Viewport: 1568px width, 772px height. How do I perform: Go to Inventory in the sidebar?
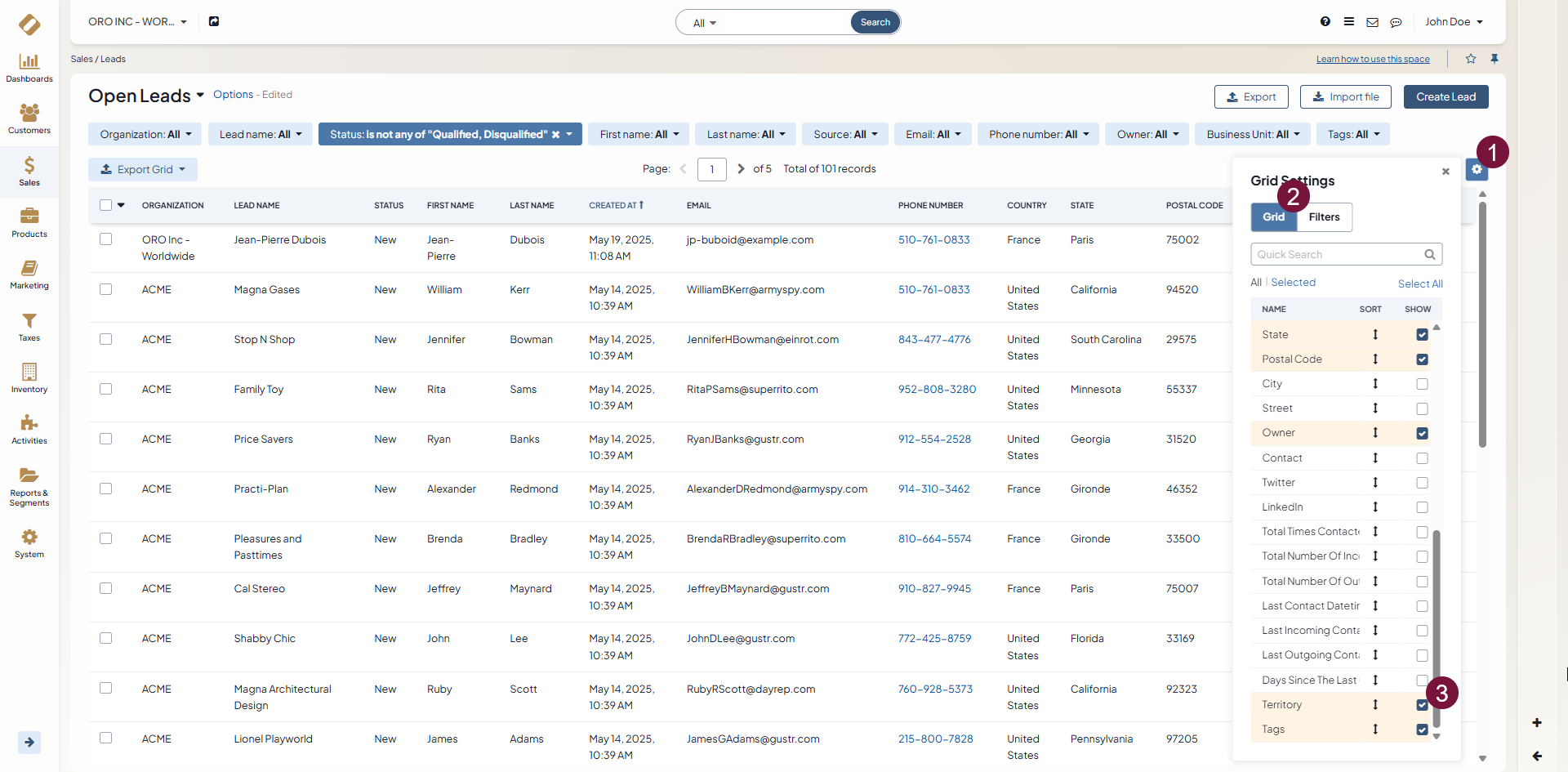29,378
